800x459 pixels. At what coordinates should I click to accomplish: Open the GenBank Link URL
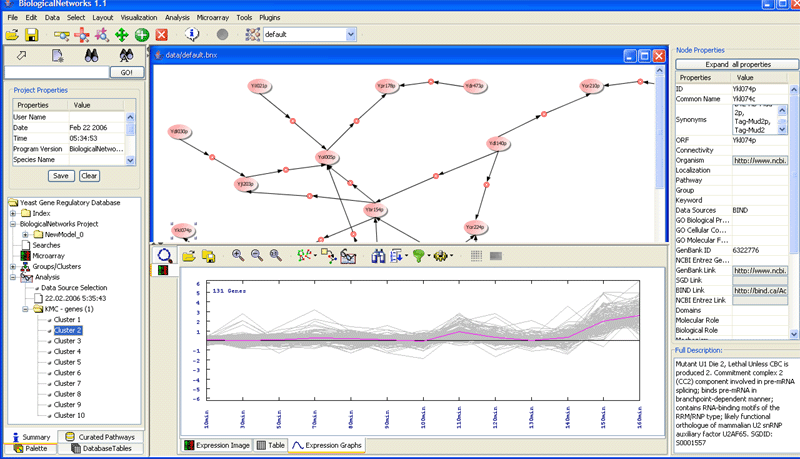(760, 271)
